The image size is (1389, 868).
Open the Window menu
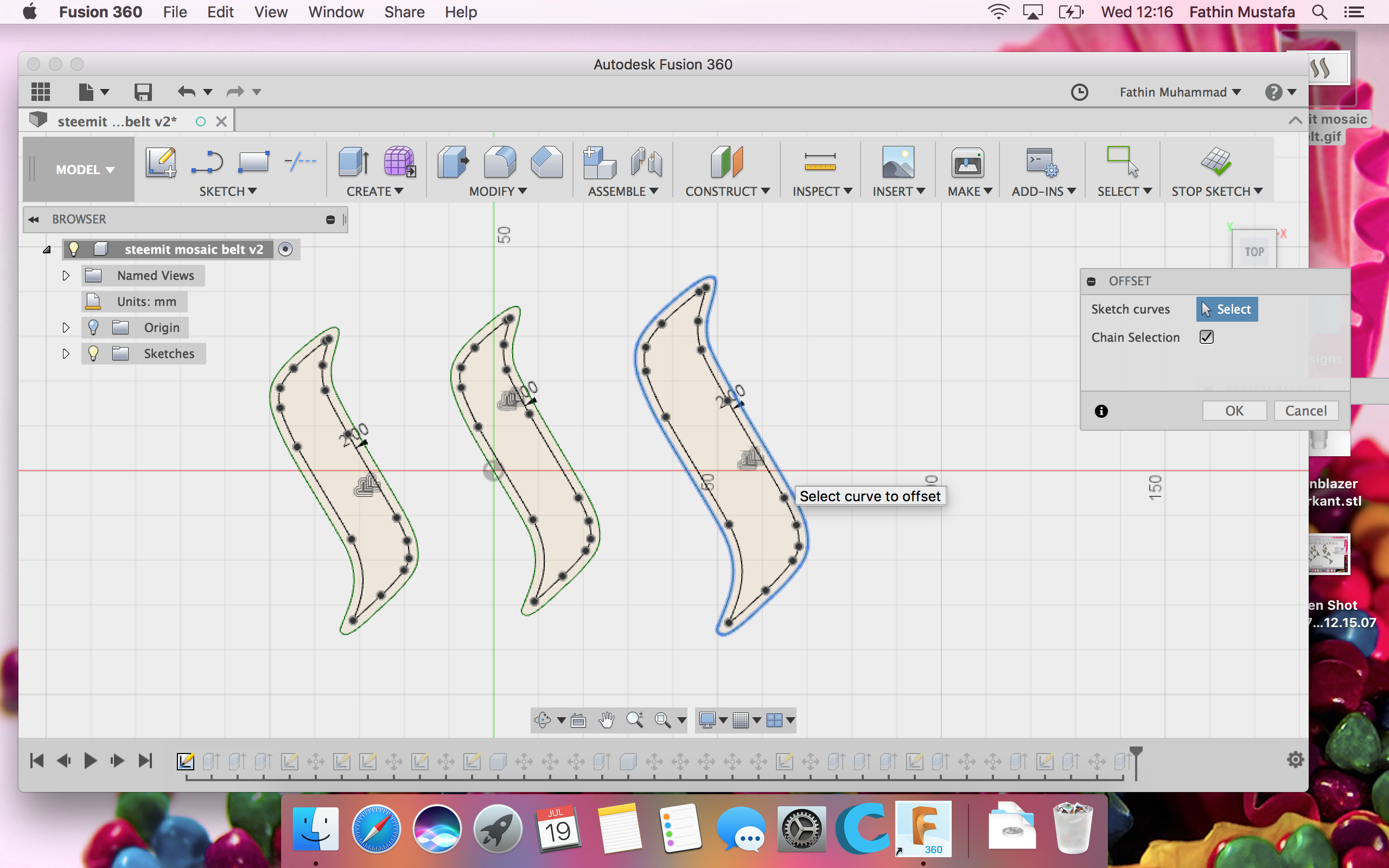336,12
